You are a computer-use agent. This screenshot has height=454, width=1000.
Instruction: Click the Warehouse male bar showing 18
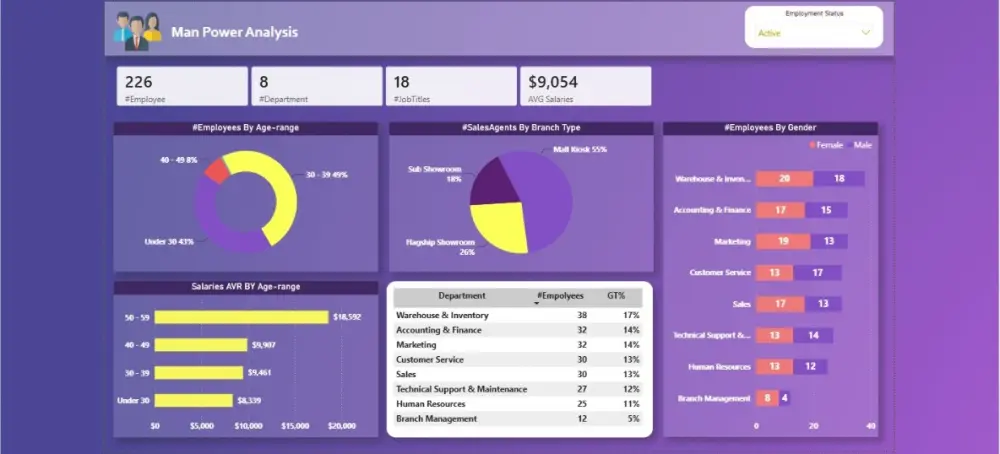(x=839, y=179)
